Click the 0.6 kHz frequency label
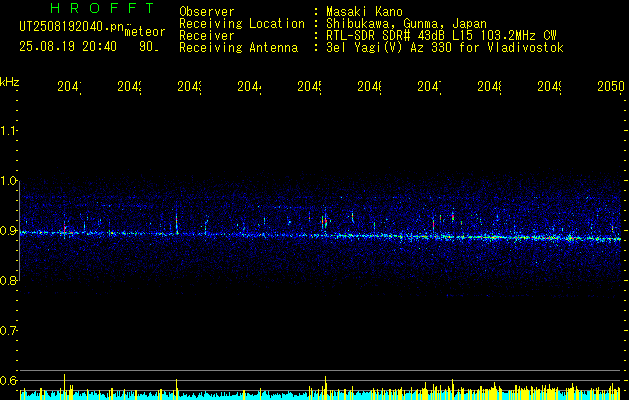This screenshot has width=629, height=400. point(8,380)
